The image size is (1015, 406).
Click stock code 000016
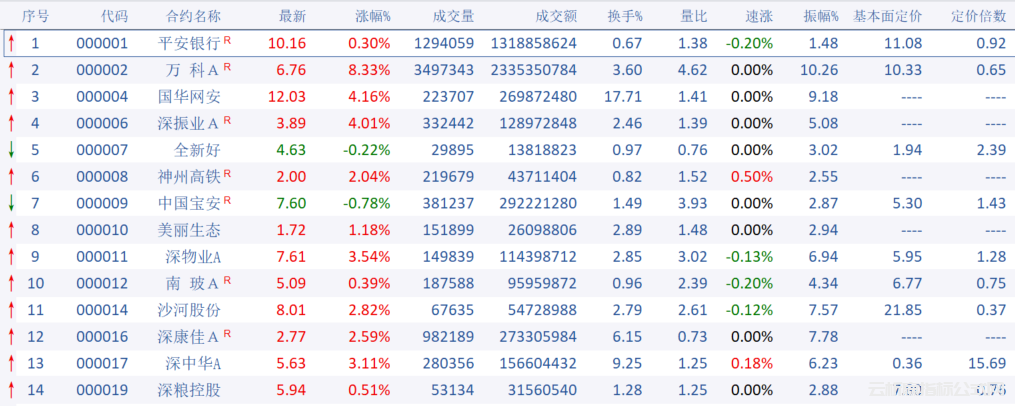[x=102, y=337]
